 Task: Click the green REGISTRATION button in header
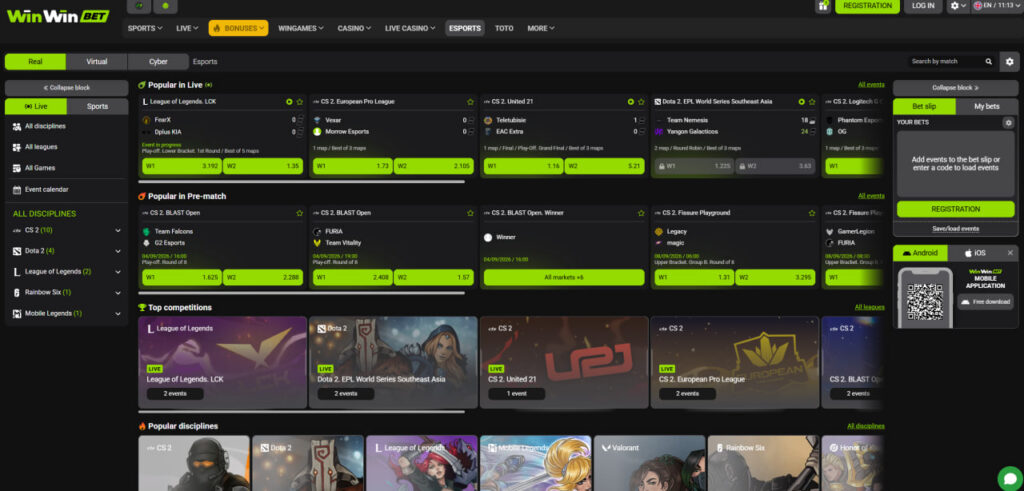point(867,6)
